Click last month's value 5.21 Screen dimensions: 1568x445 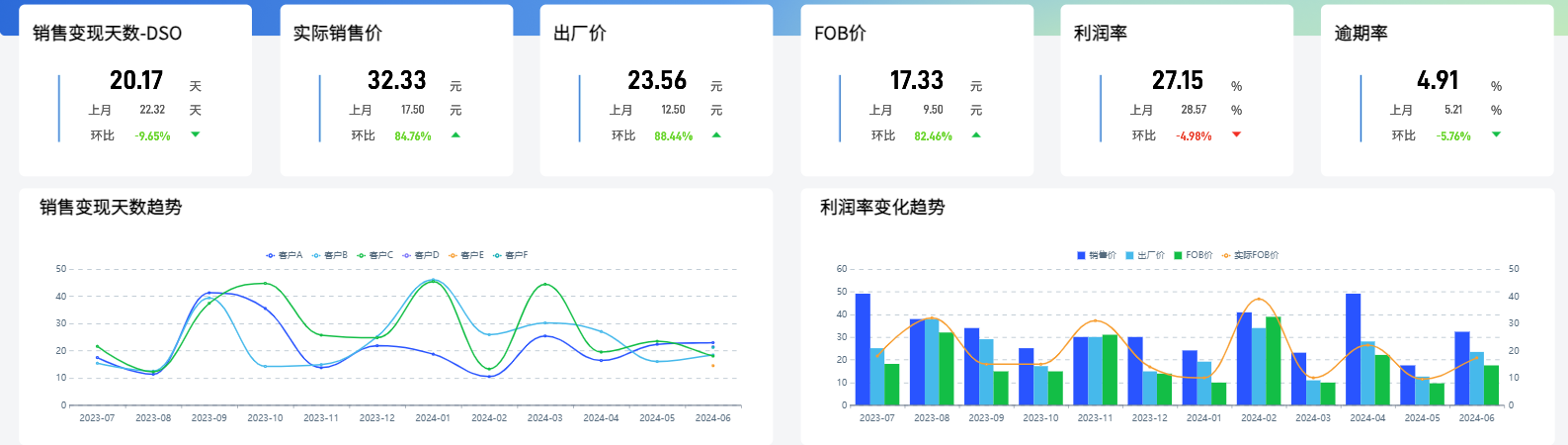1453,110
